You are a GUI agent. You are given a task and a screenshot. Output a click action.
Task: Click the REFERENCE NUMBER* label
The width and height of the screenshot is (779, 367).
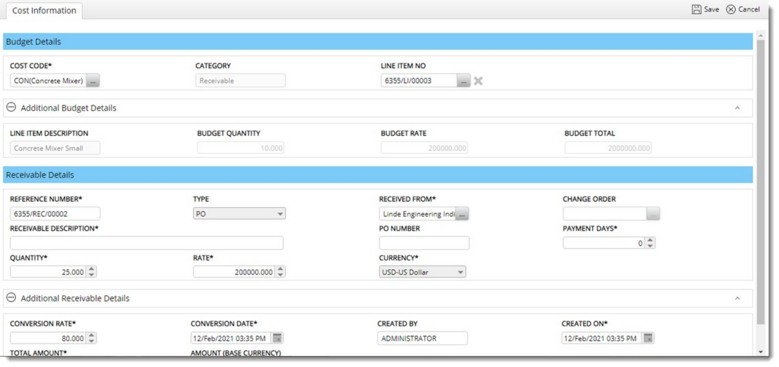pos(46,199)
